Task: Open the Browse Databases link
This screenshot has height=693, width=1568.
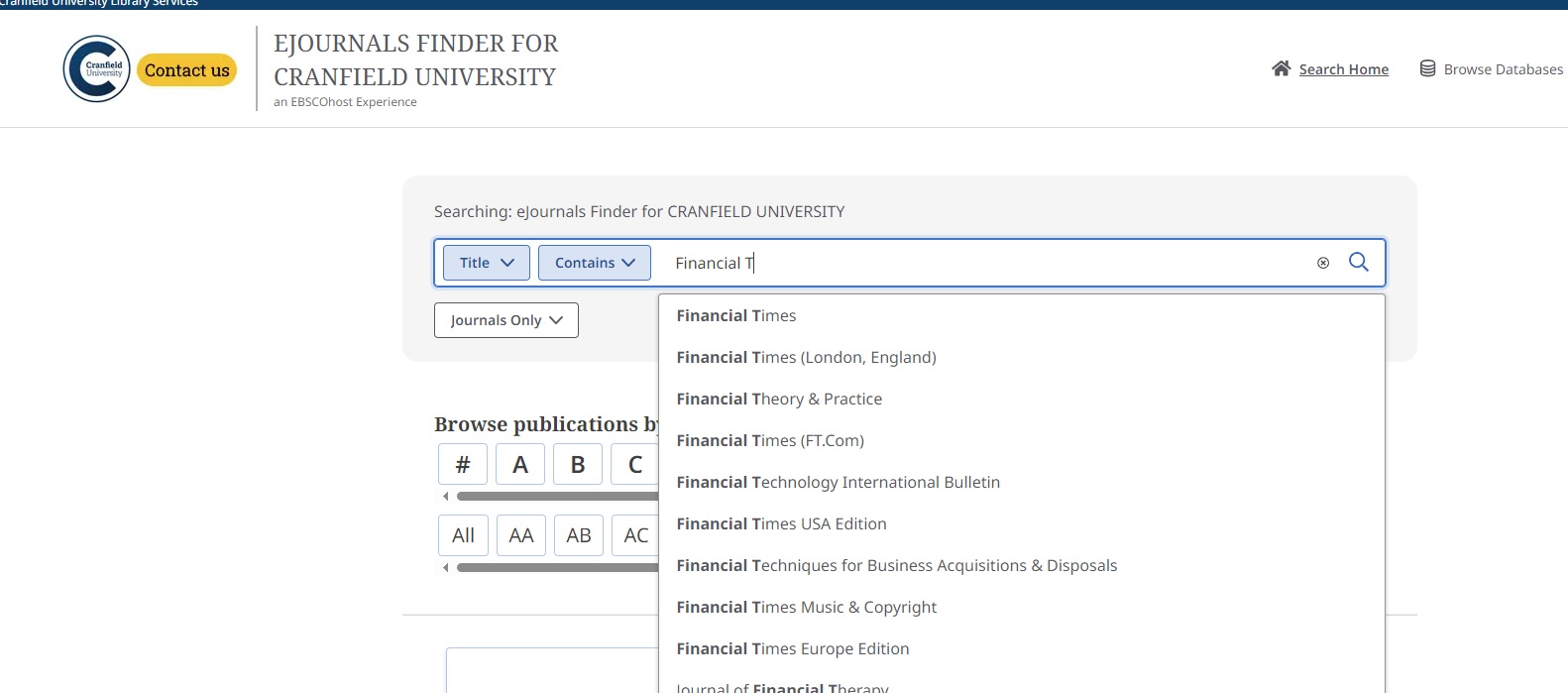Action: (1503, 69)
